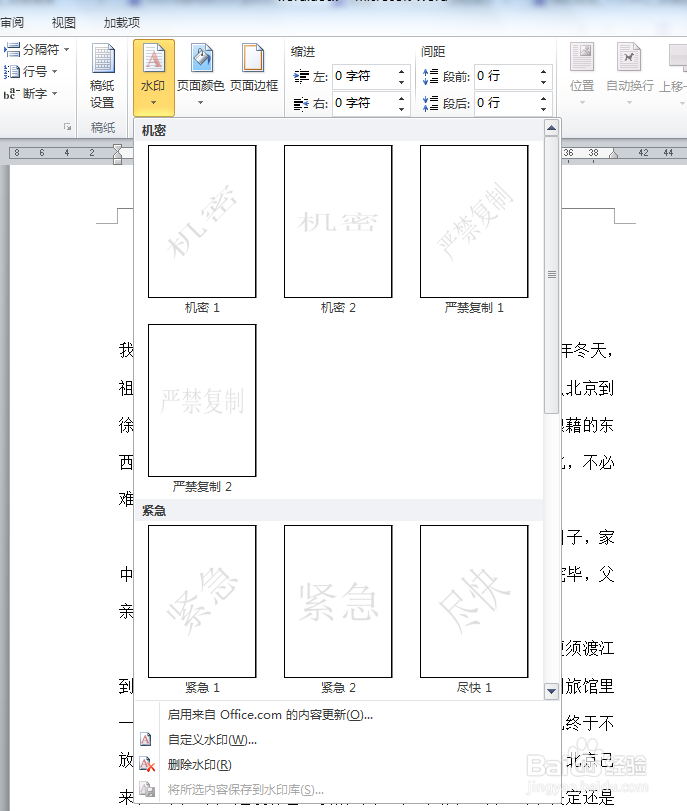
Task: Expand the 位置 dropdown arrow
Action: tap(582, 102)
